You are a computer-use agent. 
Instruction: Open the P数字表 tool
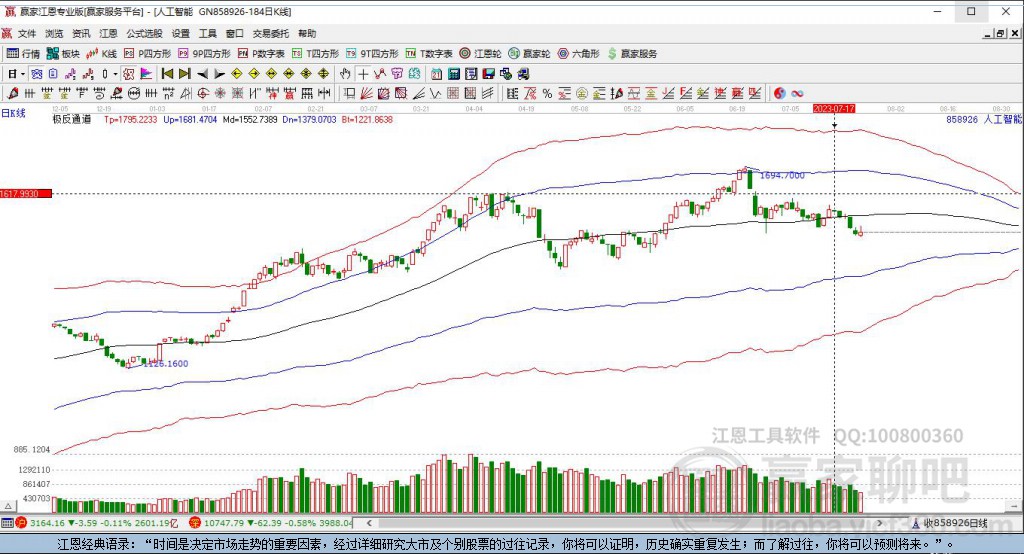point(261,54)
